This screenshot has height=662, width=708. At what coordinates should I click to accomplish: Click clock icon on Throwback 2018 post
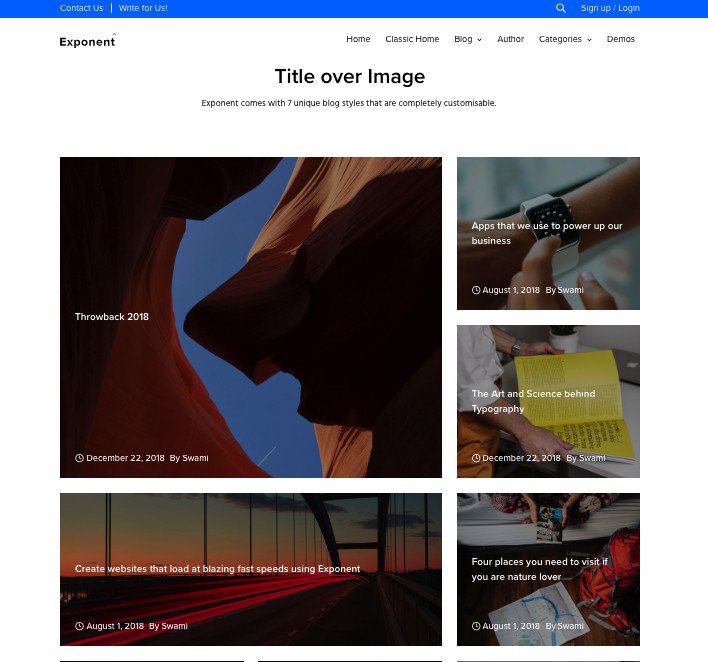coord(79,458)
